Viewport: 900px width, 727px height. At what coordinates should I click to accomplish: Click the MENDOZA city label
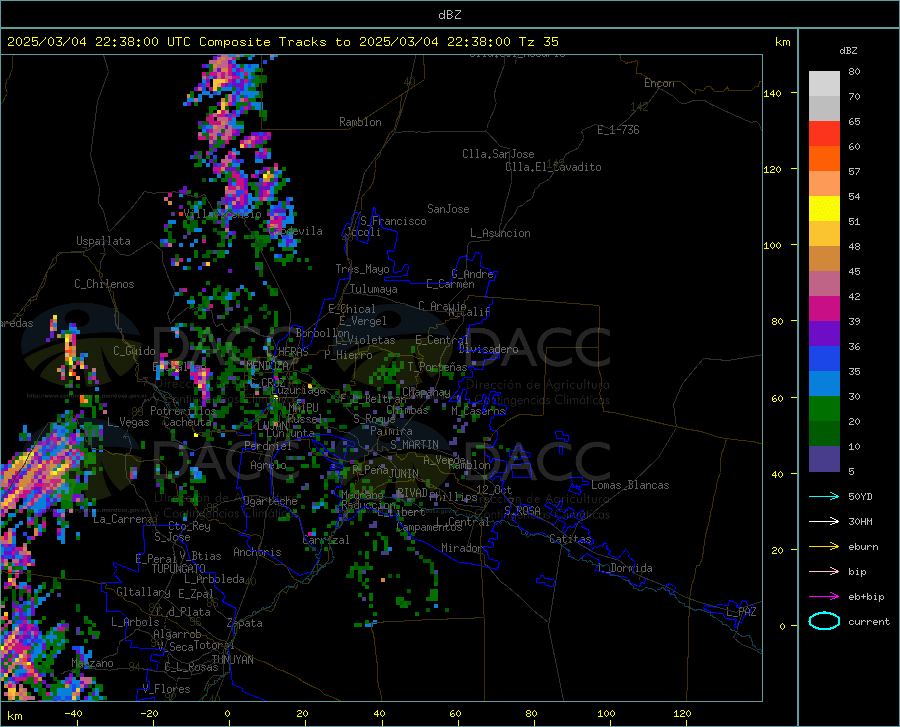coord(267,366)
